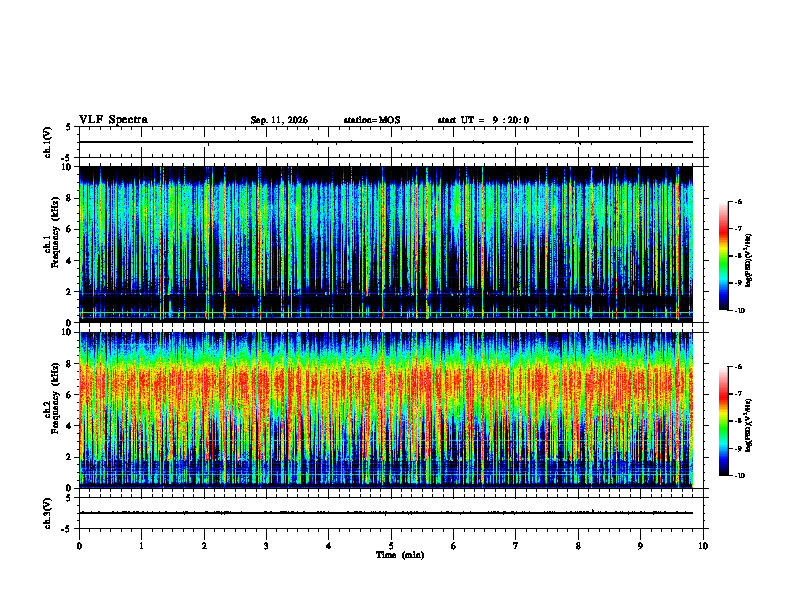Click the 5 minute tick on time axis
792x612 pixels.
click(x=391, y=546)
